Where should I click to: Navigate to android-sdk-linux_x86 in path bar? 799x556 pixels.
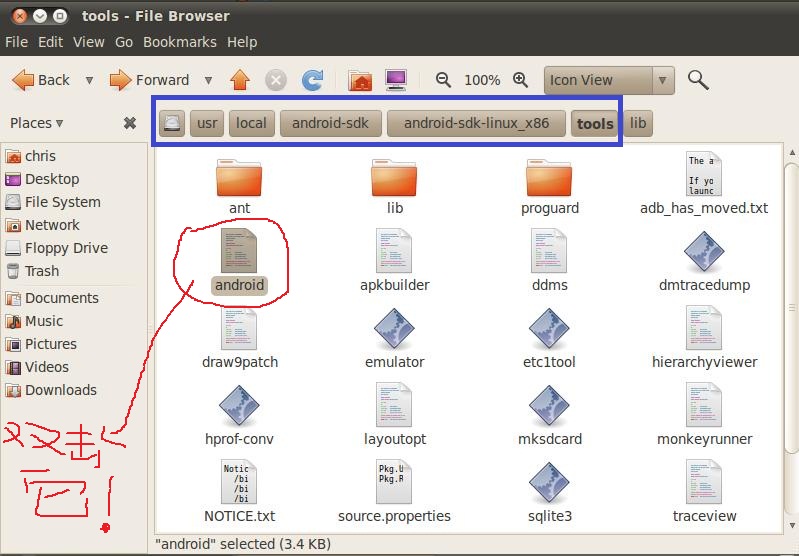point(476,123)
